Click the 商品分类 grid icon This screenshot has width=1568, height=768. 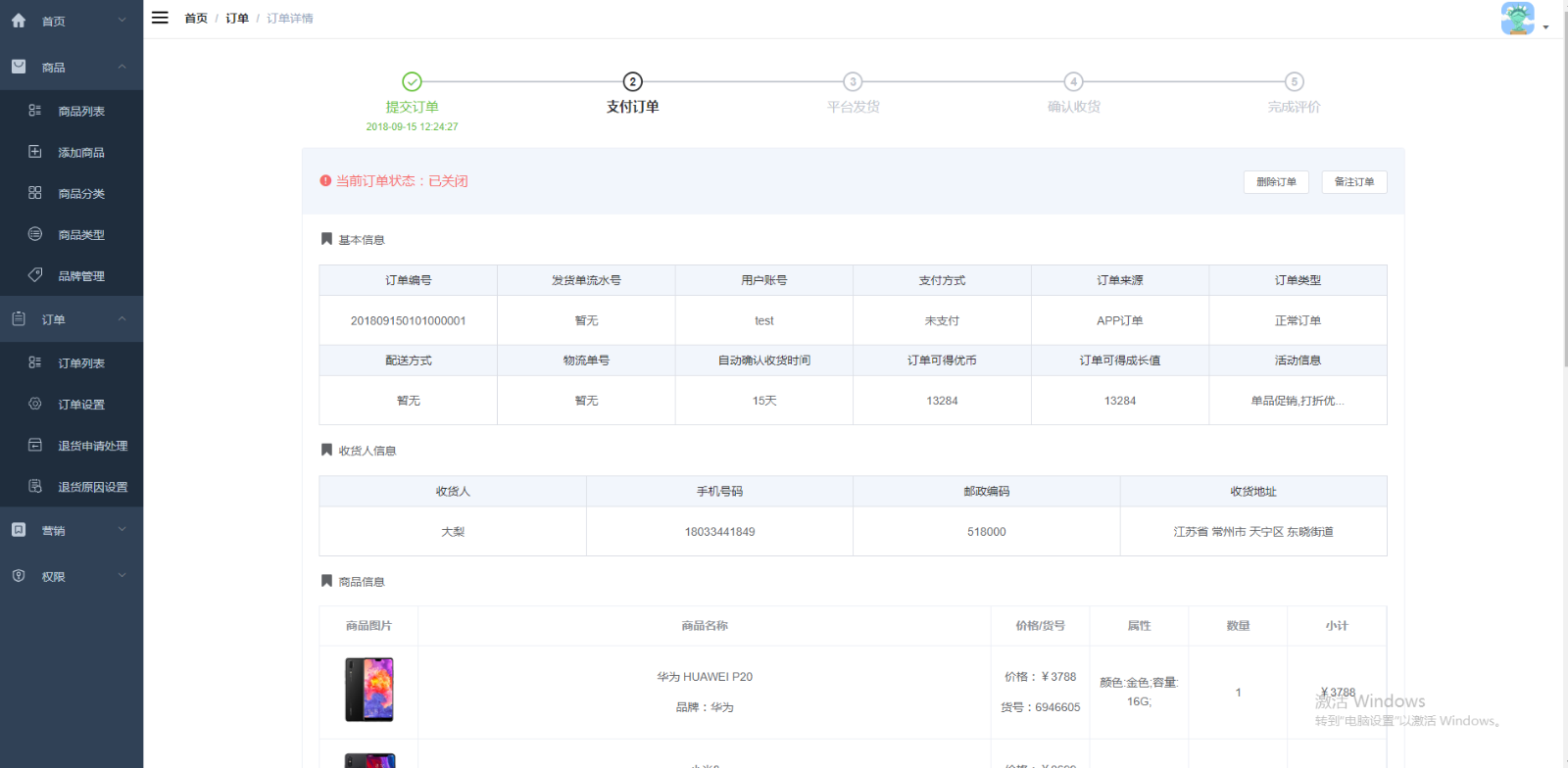click(x=35, y=193)
